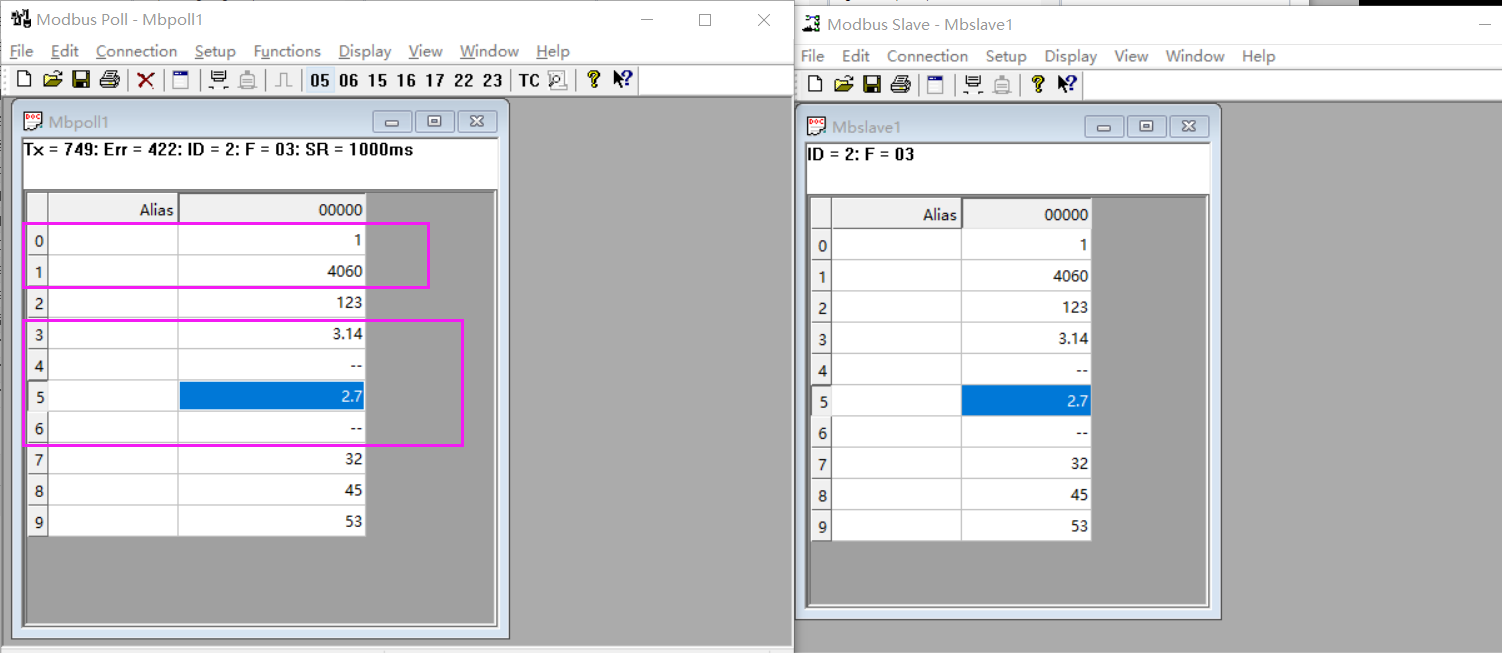Select cell with value 45 in Mbpoll1
Image resolution: width=1502 pixels, height=653 pixels.
[x=272, y=490]
